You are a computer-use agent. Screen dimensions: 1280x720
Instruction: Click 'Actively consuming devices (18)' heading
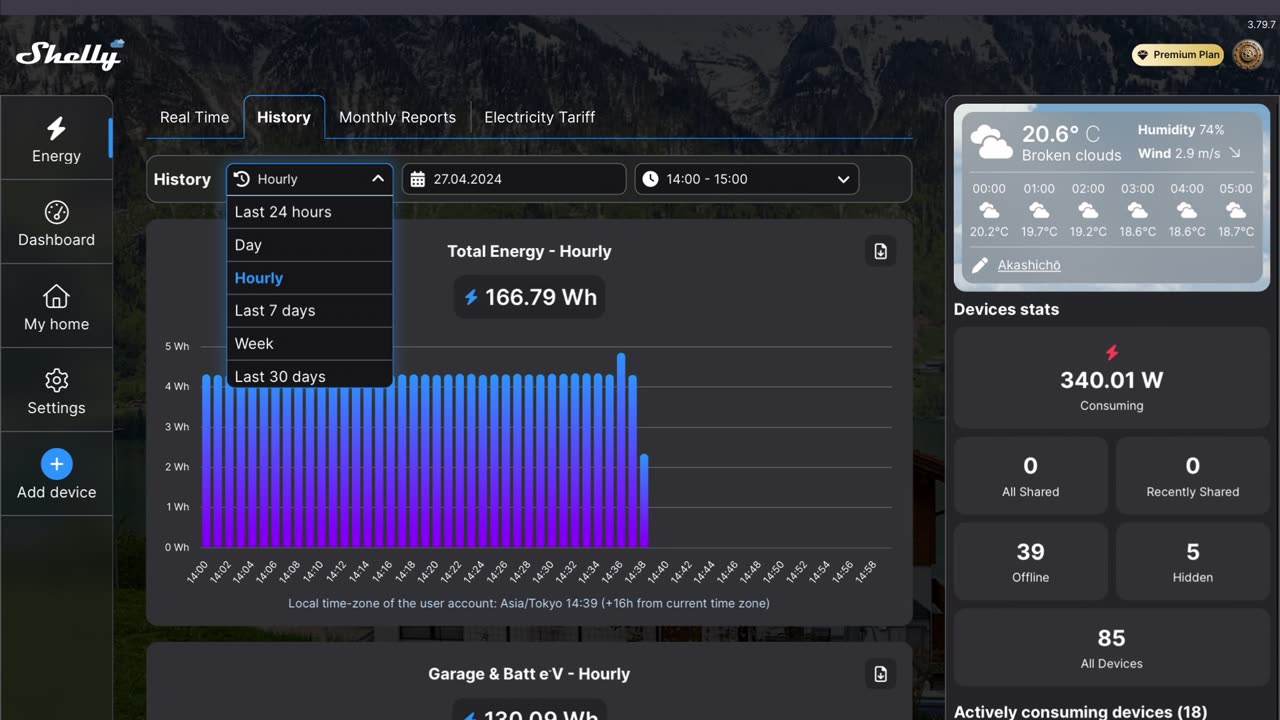pyautogui.click(x=1080, y=712)
